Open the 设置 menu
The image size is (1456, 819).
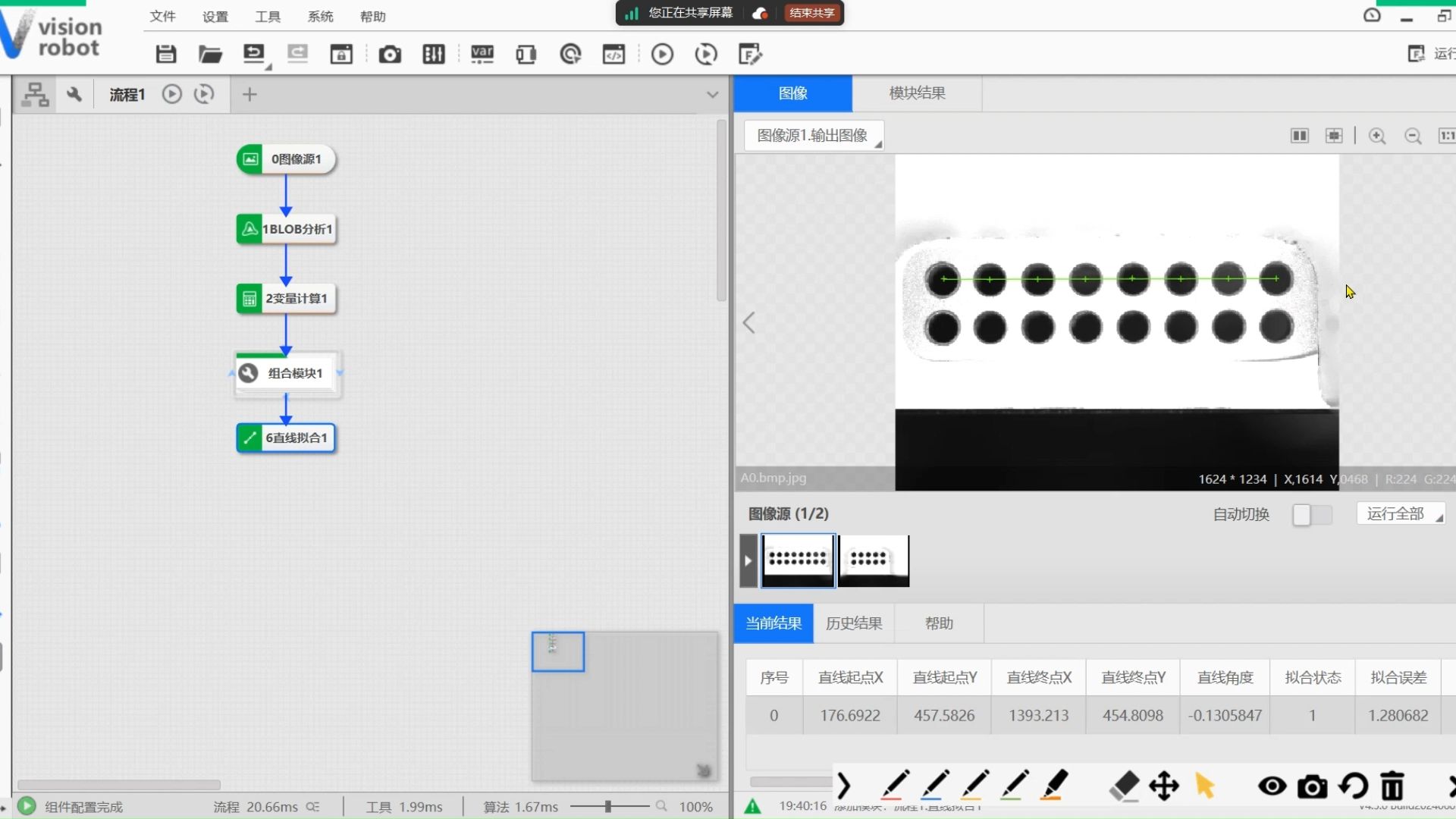click(x=215, y=16)
